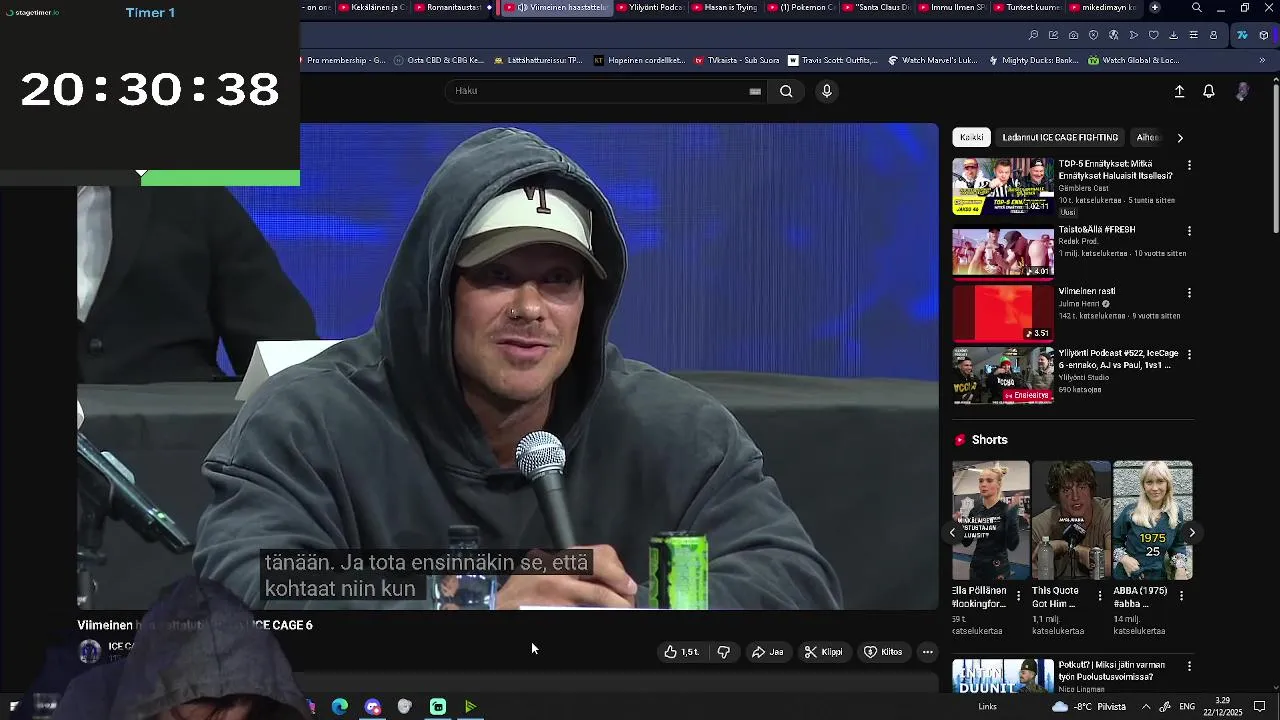Viewport: 1280px width, 720px height.
Task: Click the Jaa share button
Action: (x=768, y=652)
